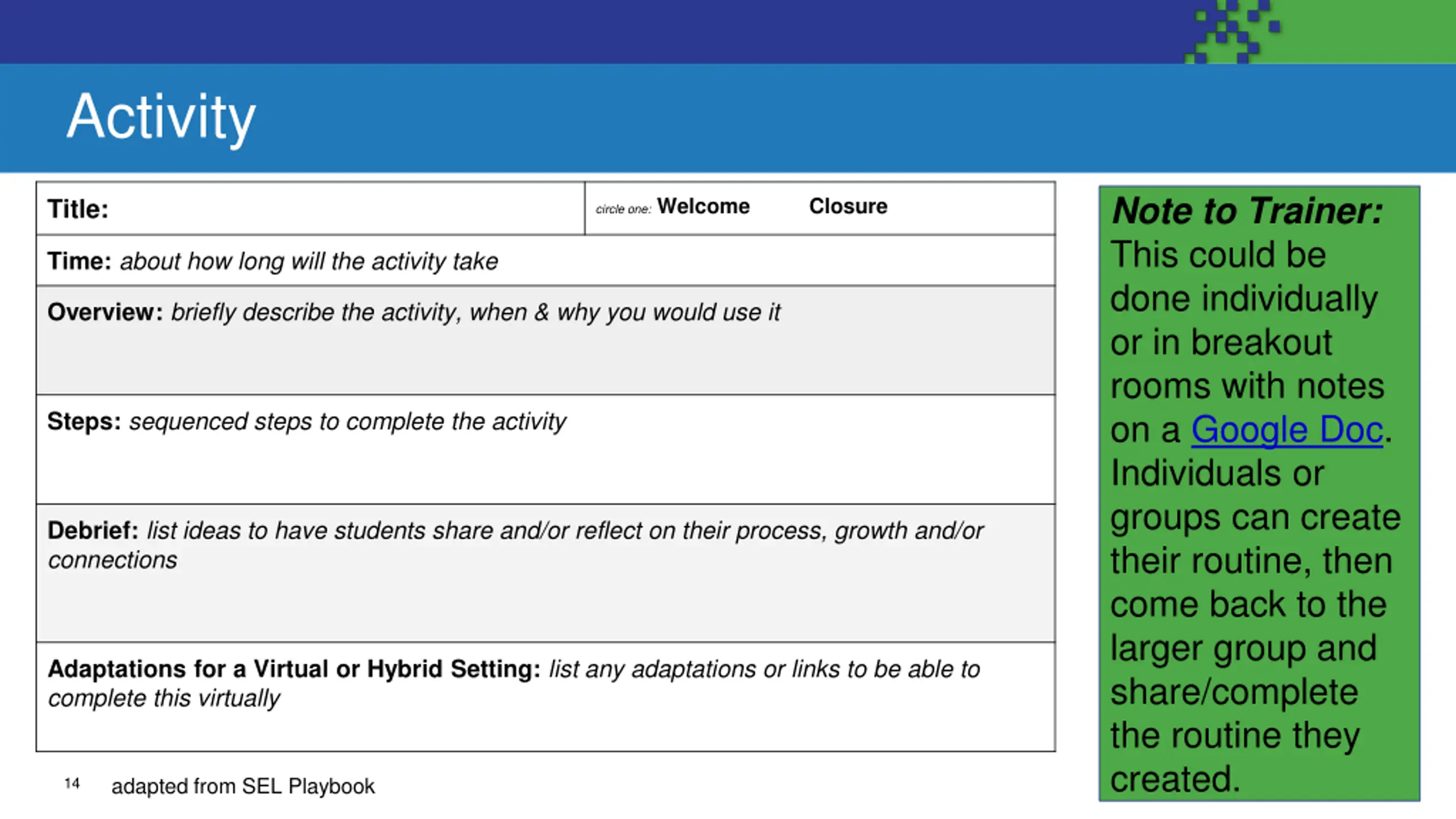Click the Activity slide heading
This screenshot has height=819, width=1456.
pyautogui.click(x=161, y=117)
